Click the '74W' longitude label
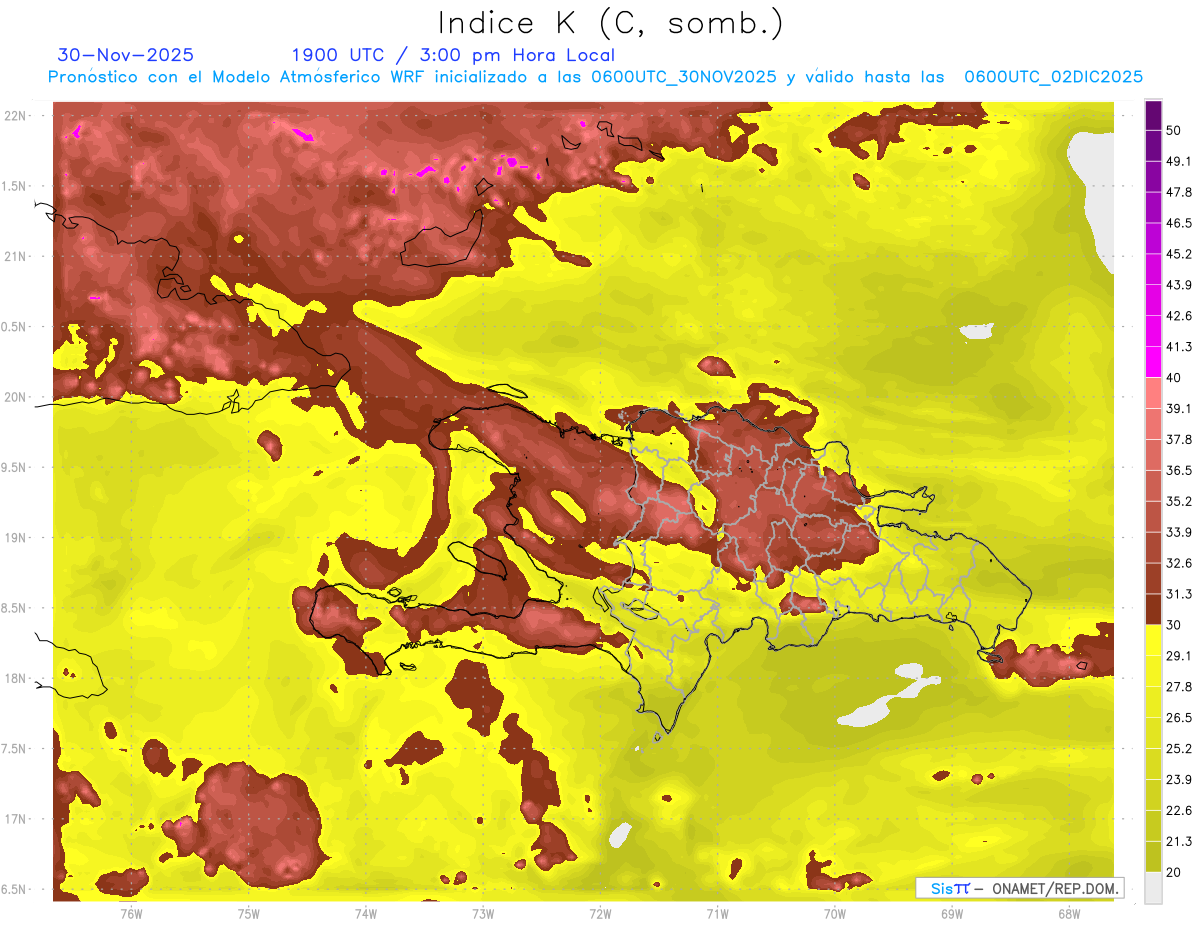Image resolution: width=1200 pixels, height=927 pixels. (x=366, y=913)
